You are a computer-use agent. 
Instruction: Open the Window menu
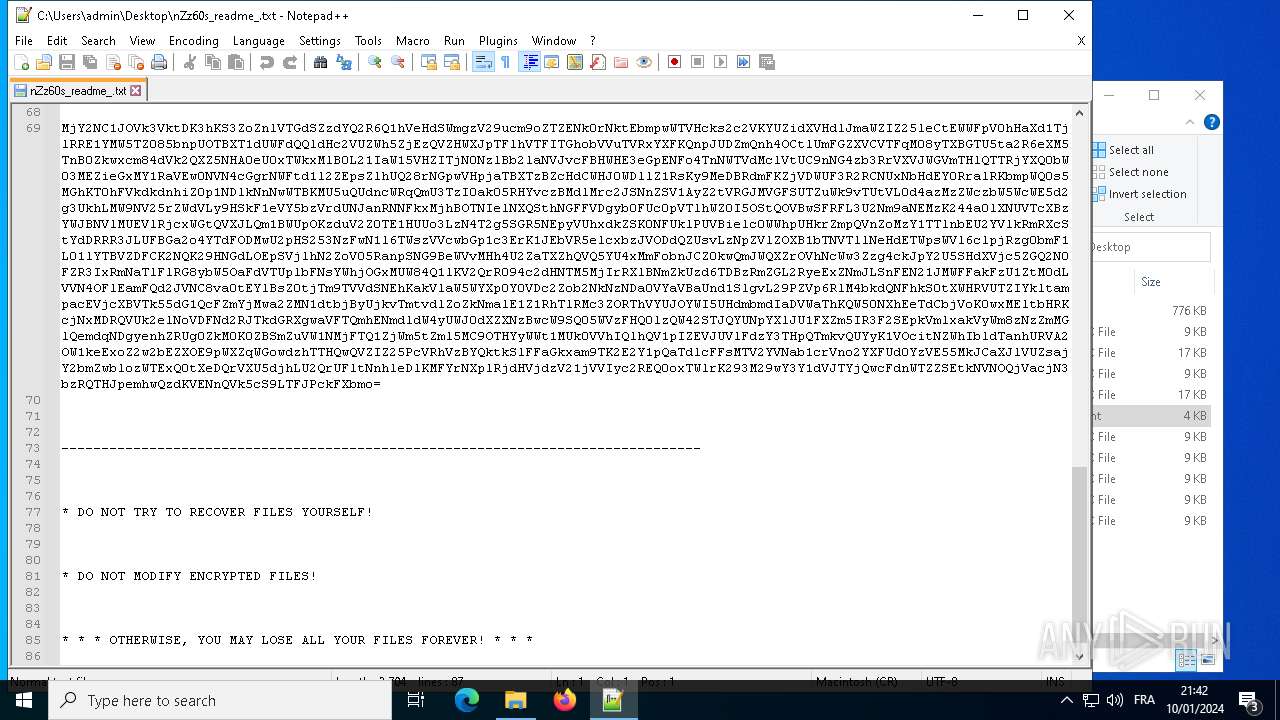tap(554, 41)
